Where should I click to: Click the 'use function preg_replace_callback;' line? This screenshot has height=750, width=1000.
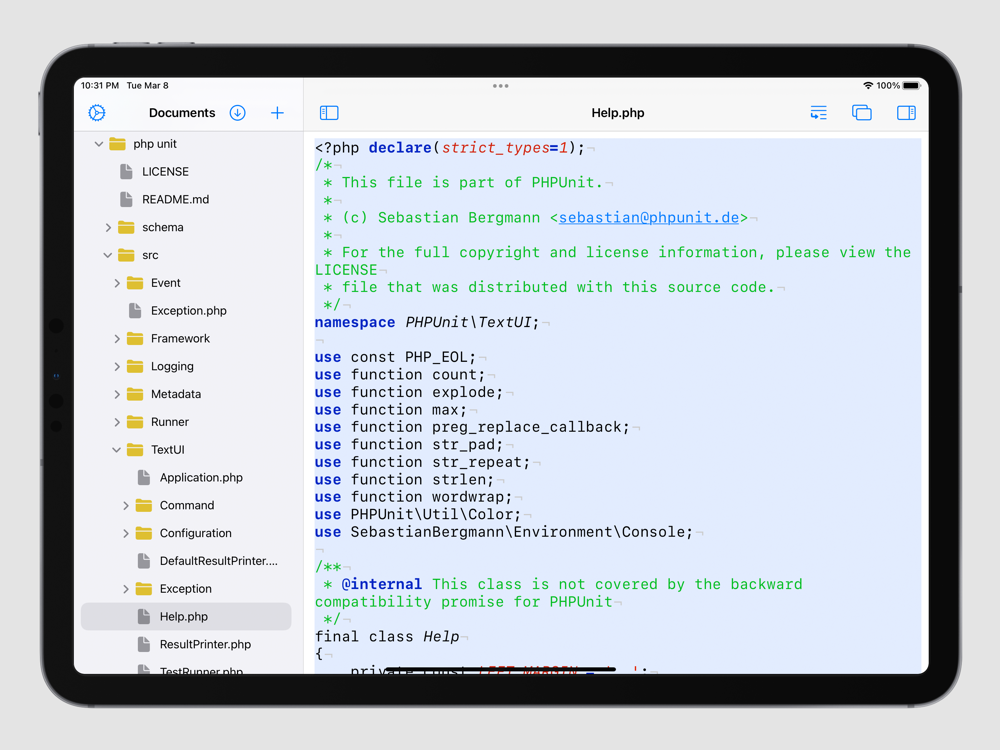point(472,427)
